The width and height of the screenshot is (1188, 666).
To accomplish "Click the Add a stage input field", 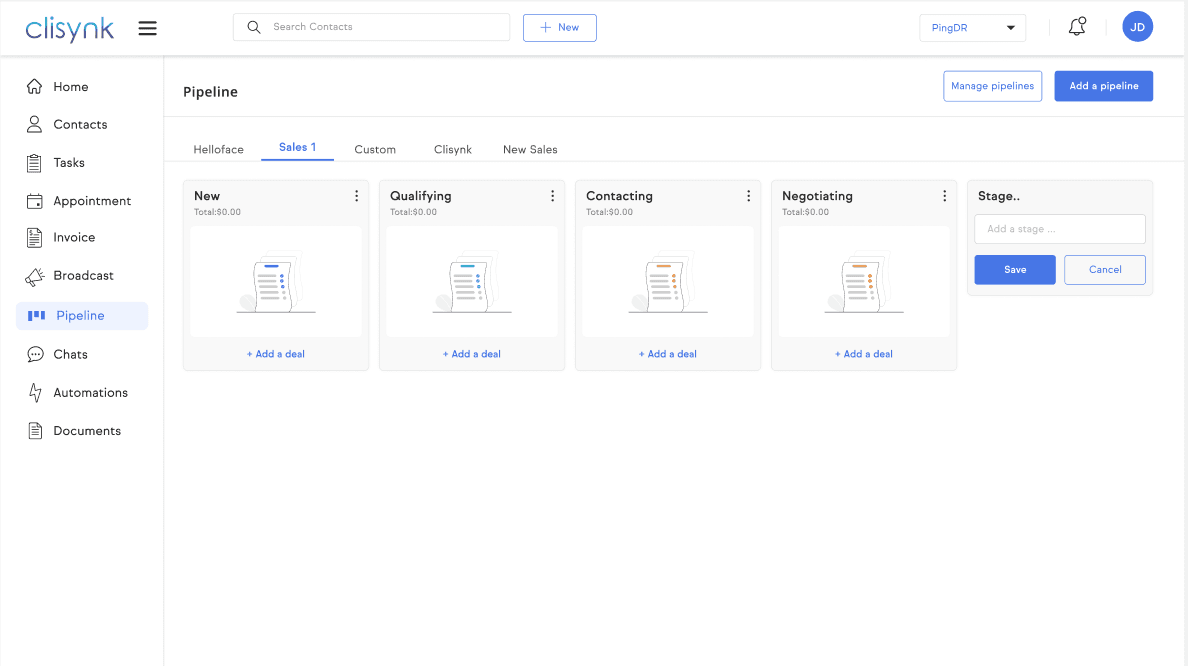I will 1059,229.
